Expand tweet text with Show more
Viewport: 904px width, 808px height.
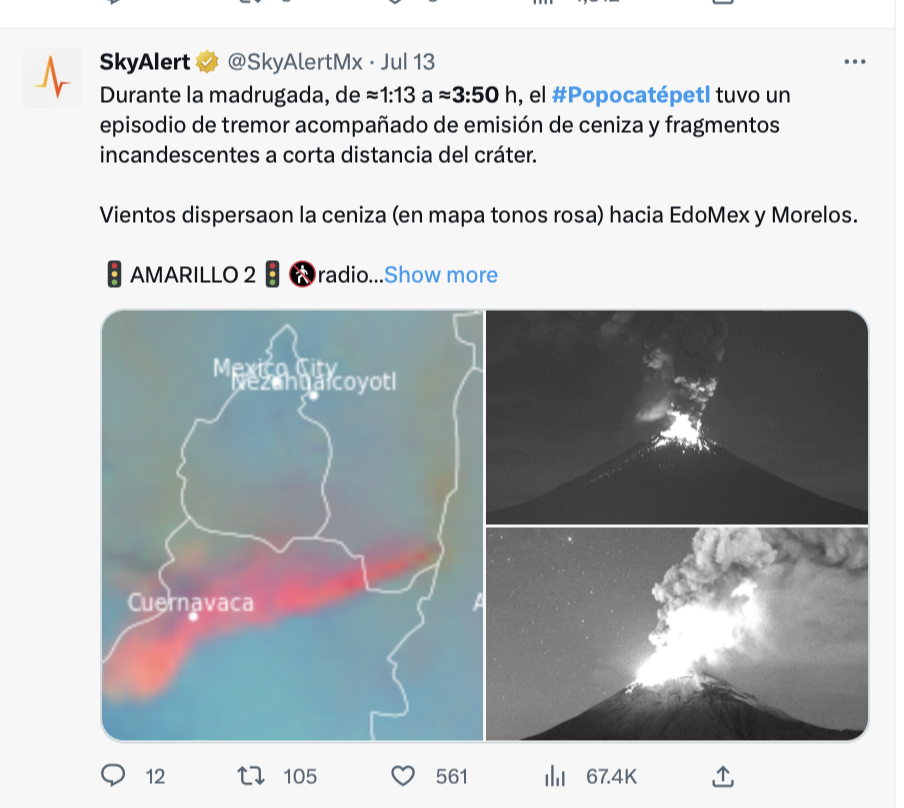coord(440,275)
